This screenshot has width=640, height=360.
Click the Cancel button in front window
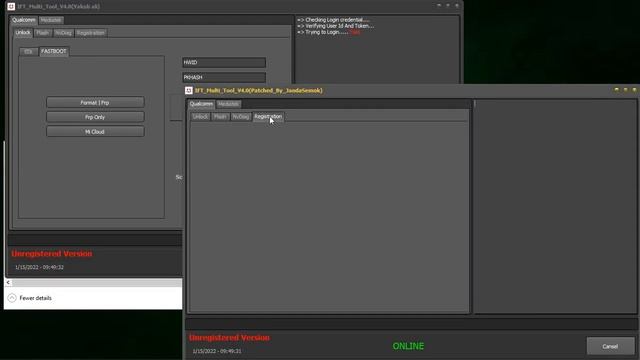tap(610, 347)
